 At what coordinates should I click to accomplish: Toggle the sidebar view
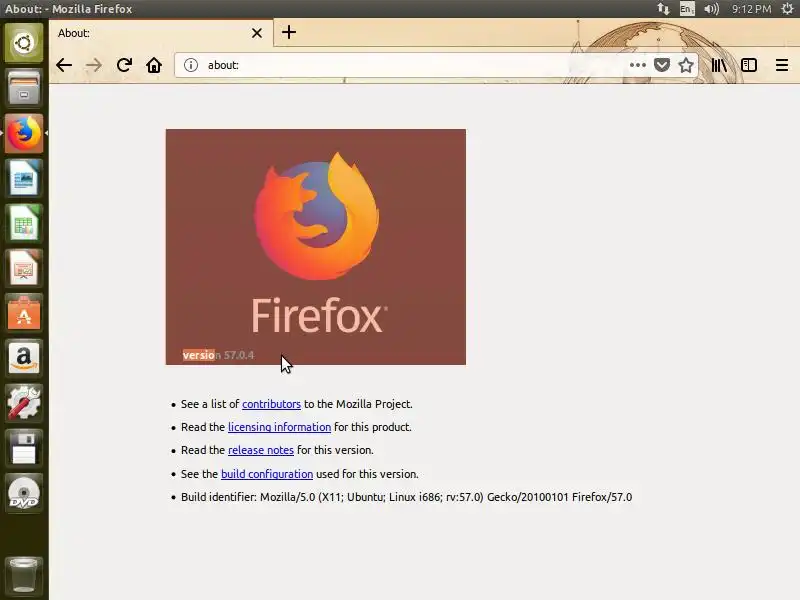[749, 65]
